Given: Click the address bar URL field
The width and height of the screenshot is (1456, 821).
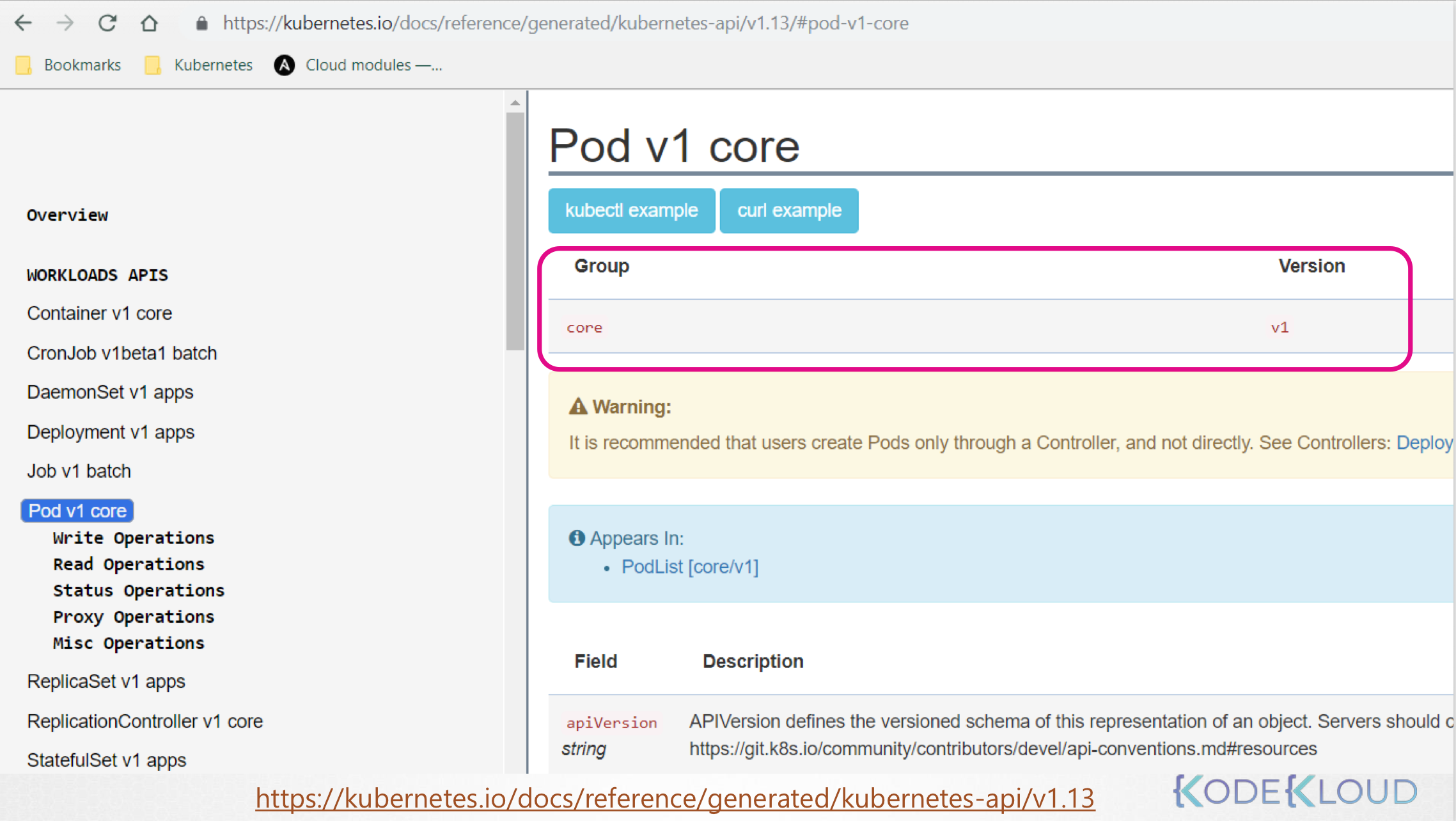Looking at the screenshot, I should coord(565,24).
